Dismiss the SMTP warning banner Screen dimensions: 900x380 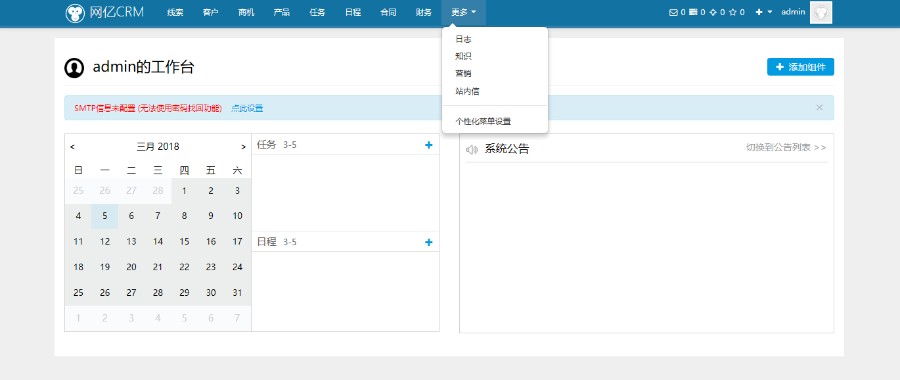pos(819,107)
